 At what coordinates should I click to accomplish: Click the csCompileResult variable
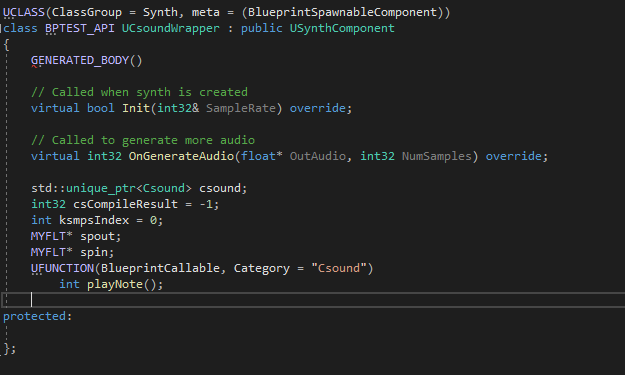(x=126, y=204)
